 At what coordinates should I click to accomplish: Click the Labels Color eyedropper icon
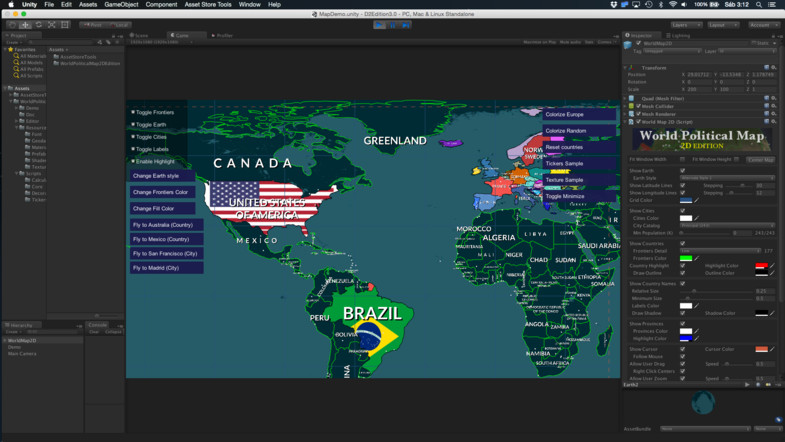pos(696,306)
